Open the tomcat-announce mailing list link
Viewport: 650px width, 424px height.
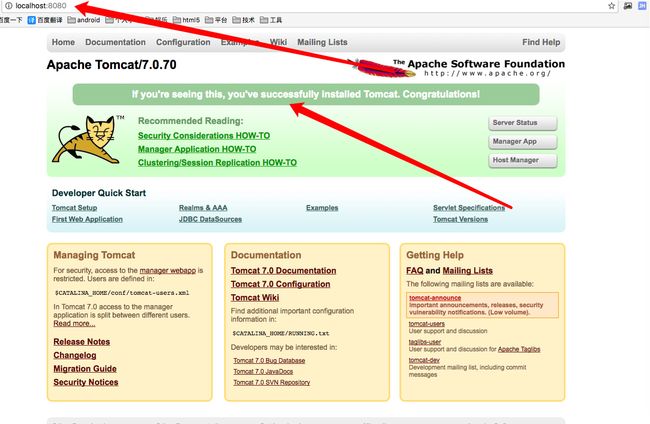[435, 298]
